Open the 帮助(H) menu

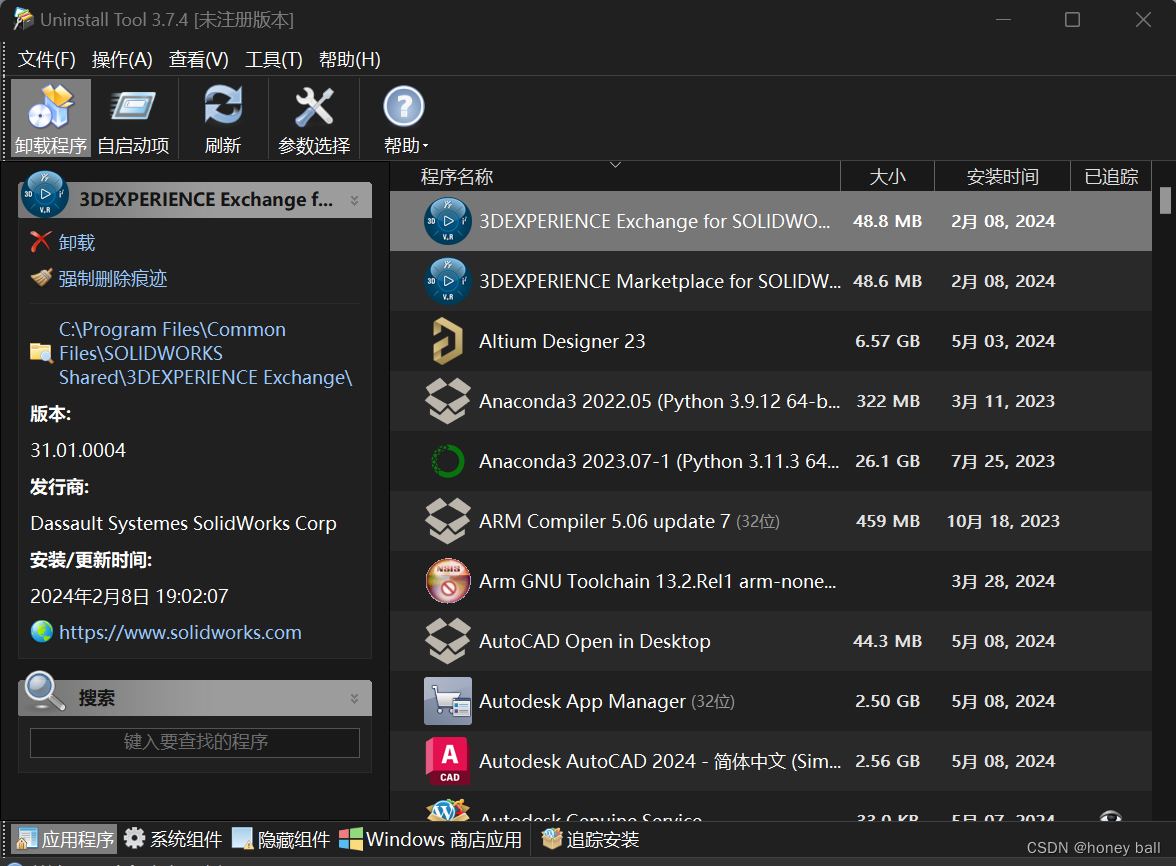click(x=350, y=59)
